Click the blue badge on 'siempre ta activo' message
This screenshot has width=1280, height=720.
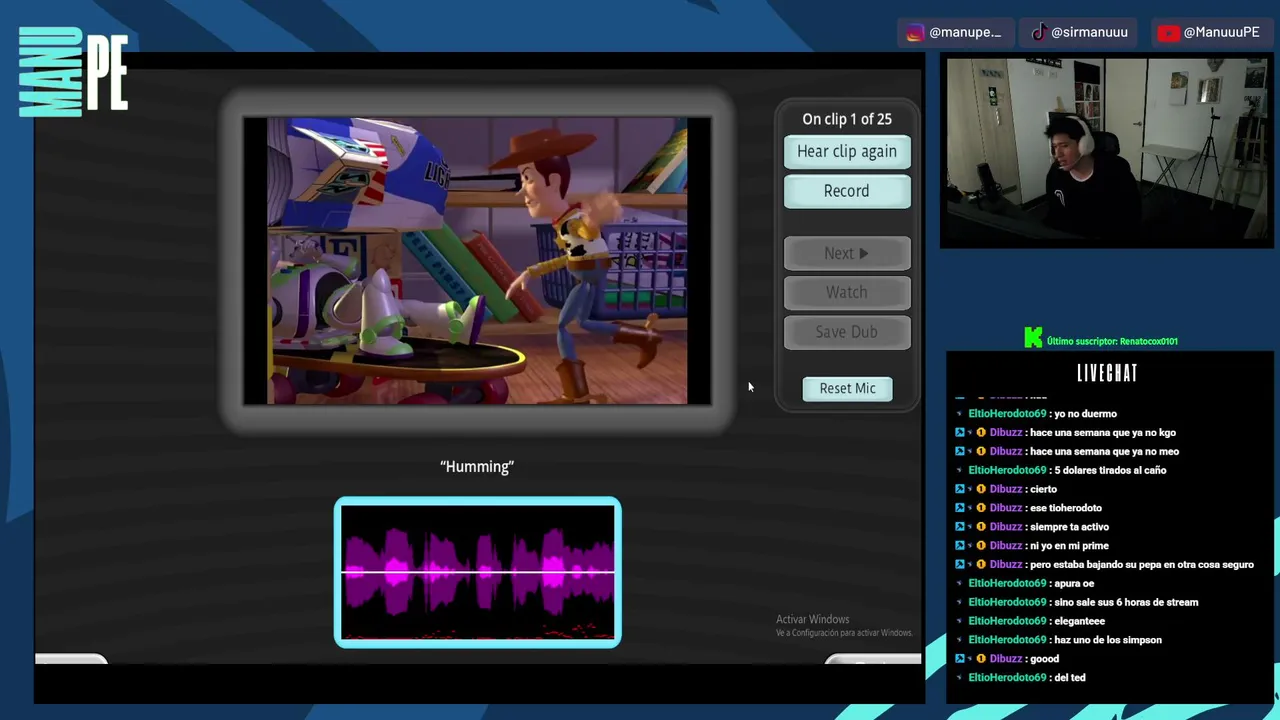[960, 527]
